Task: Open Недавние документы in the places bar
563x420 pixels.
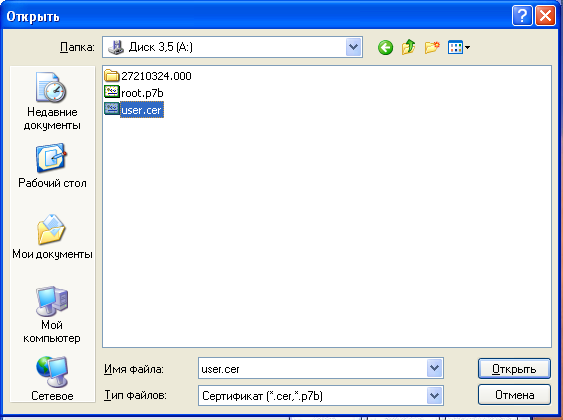Action: pyautogui.click(x=52, y=101)
